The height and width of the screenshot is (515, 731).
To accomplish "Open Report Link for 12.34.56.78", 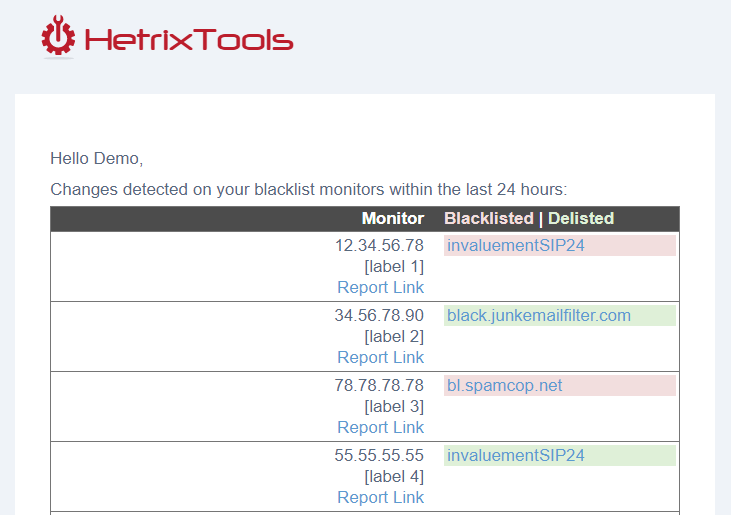I will point(380,288).
